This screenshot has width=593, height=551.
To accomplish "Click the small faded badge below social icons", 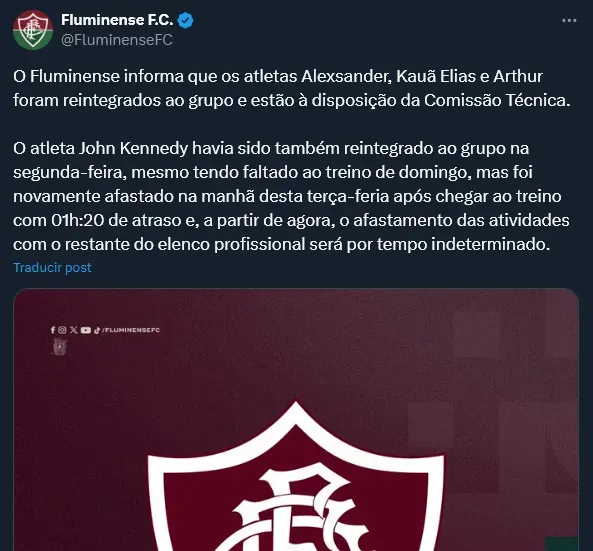I will (x=59, y=347).
